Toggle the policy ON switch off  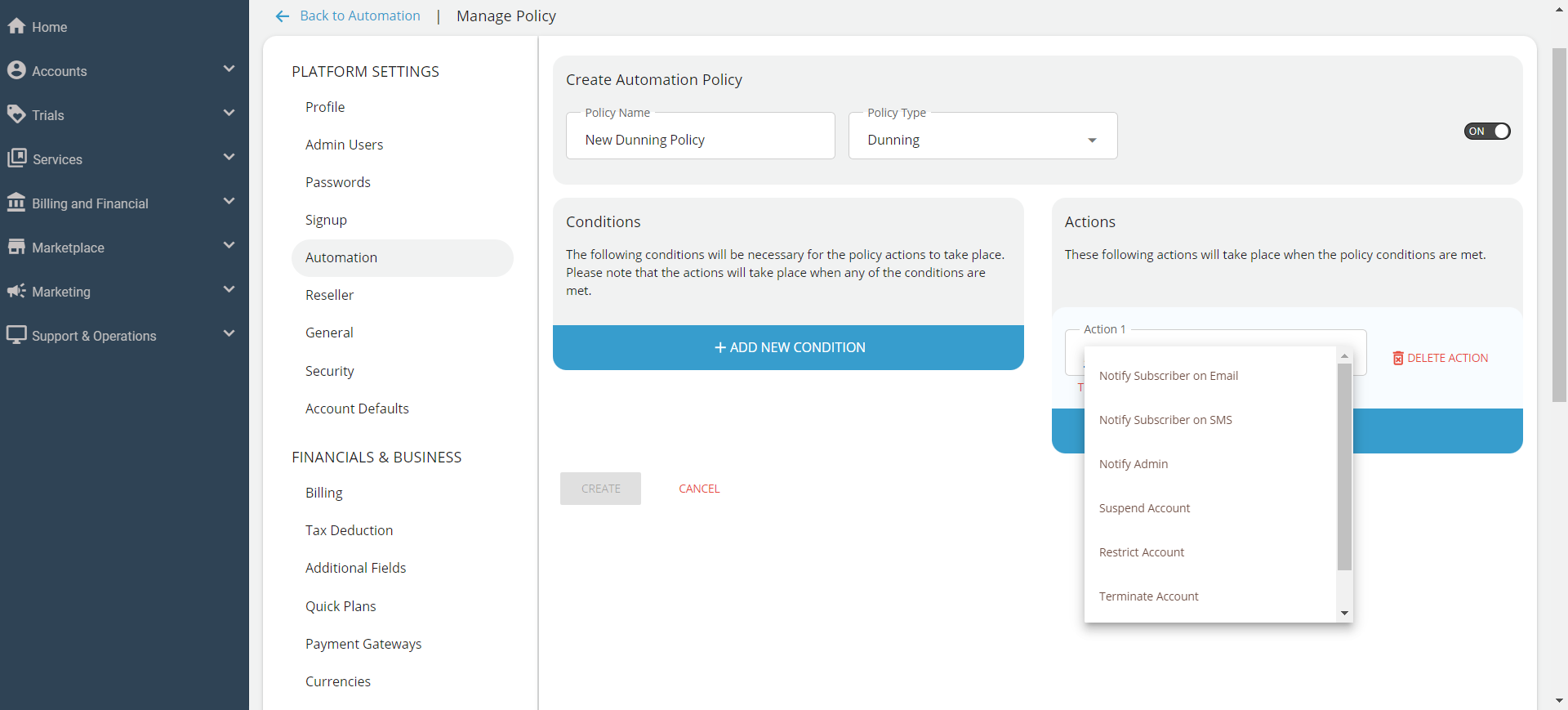[x=1487, y=132]
